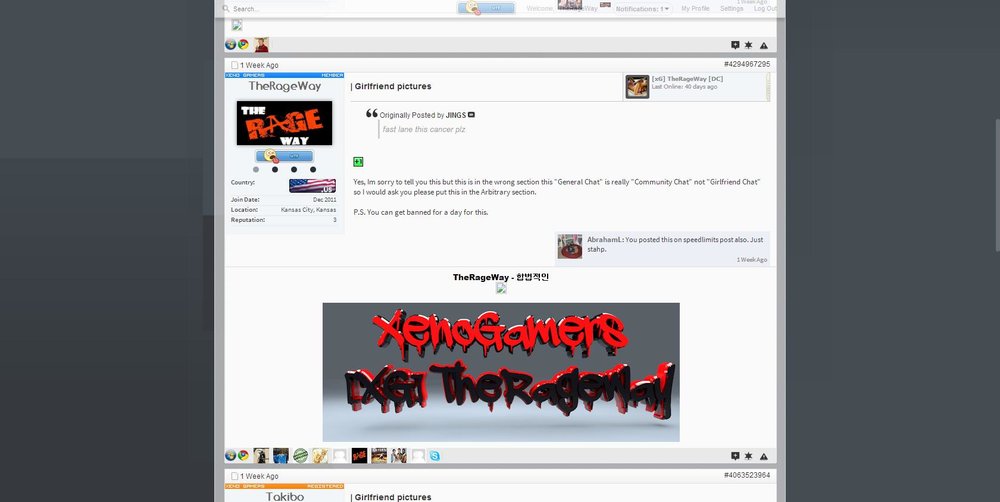Open post number #4294967295 link
Viewport: 1000px width, 502px height.
coord(747,64)
